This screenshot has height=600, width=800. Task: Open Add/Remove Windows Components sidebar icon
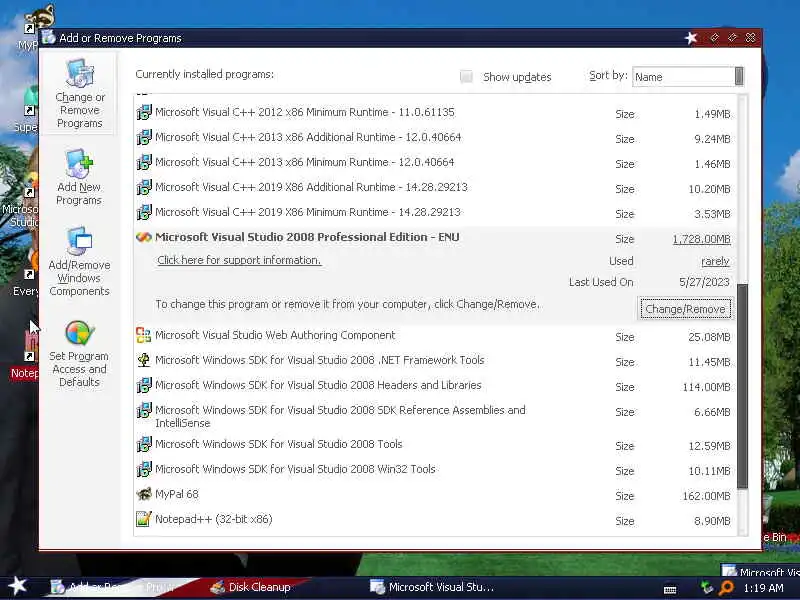[x=80, y=241]
